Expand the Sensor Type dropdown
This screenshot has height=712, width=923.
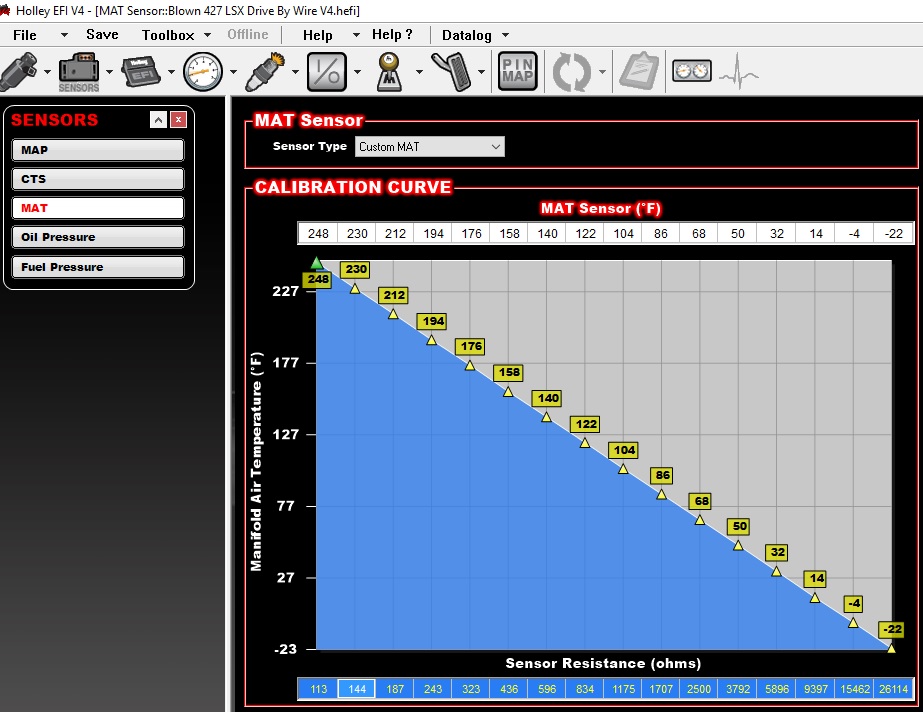coord(430,147)
